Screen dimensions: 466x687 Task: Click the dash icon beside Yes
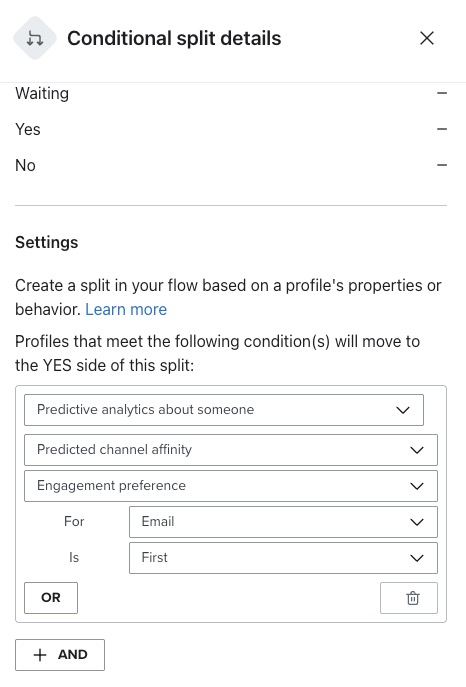(442, 129)
